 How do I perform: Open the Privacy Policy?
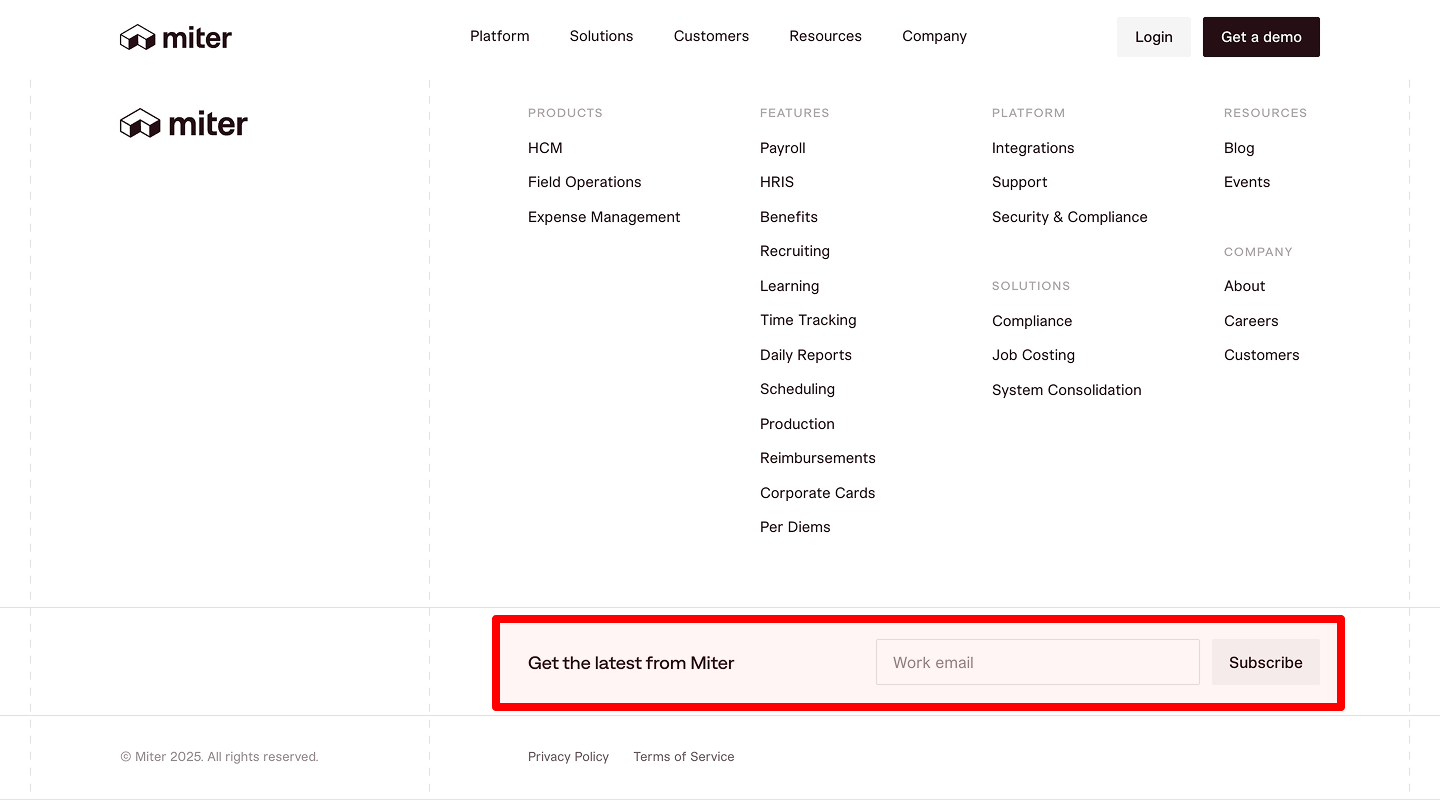click(568, 756)
